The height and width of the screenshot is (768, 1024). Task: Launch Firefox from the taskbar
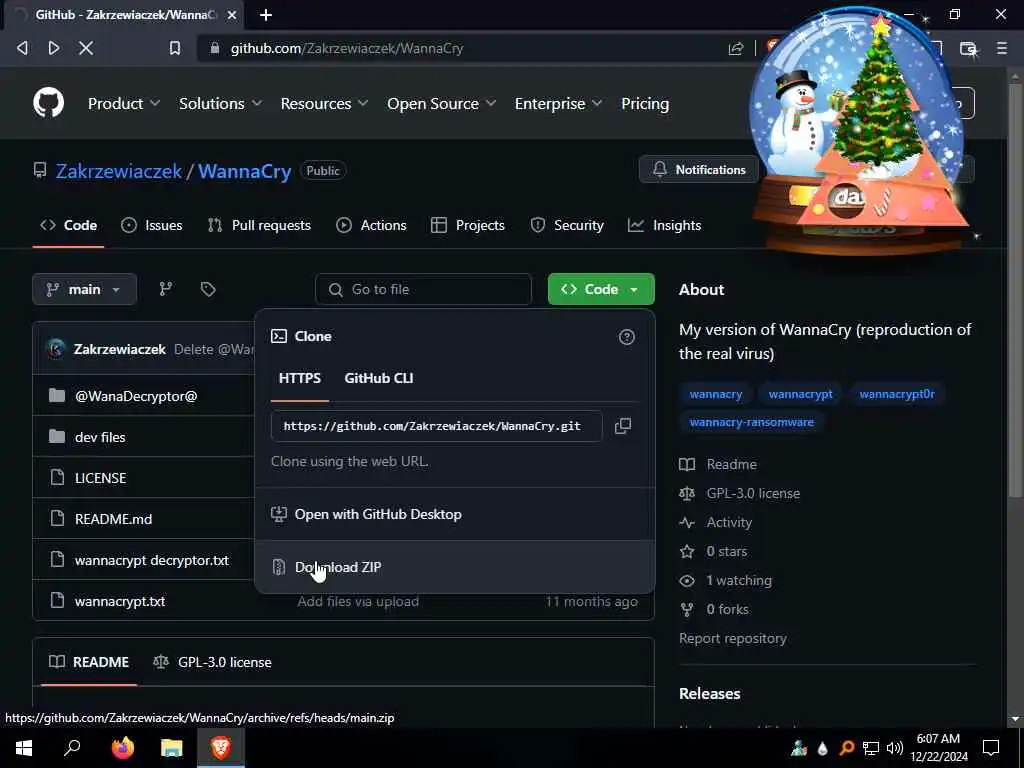point(122,747)
